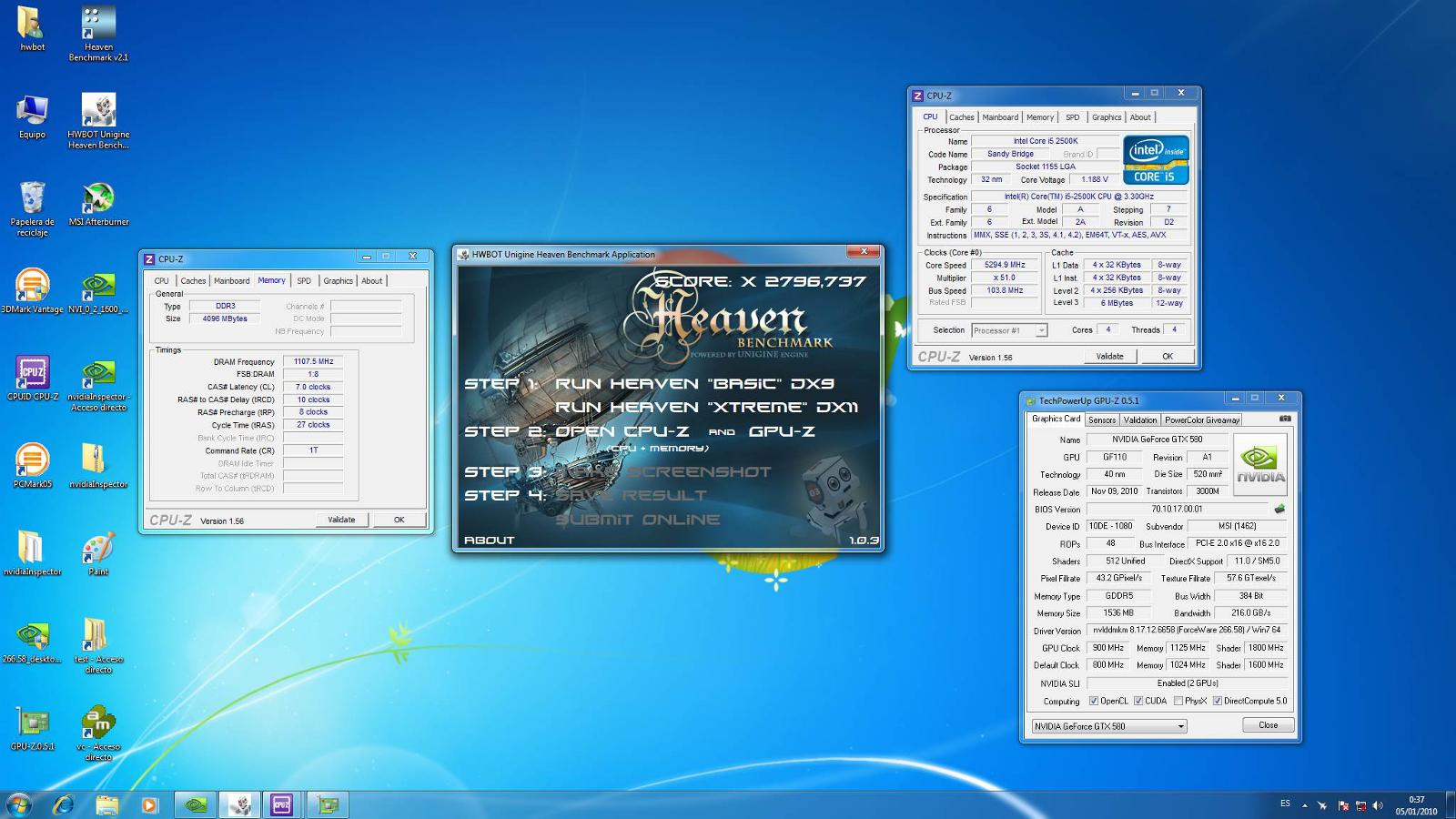Open Graphics tab in left CPU-Z window
Image resolution: width=1456 pixels, height=819 pixels.
click(x=338, y=281)
